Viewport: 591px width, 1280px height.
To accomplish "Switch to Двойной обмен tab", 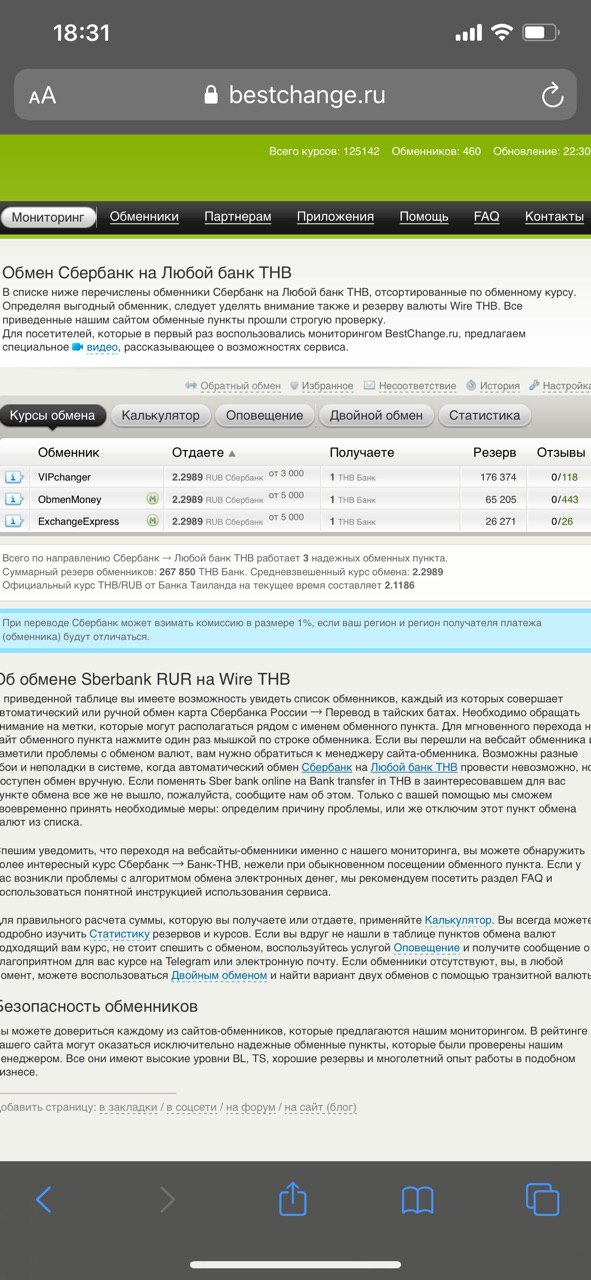I will pos(376,416).
